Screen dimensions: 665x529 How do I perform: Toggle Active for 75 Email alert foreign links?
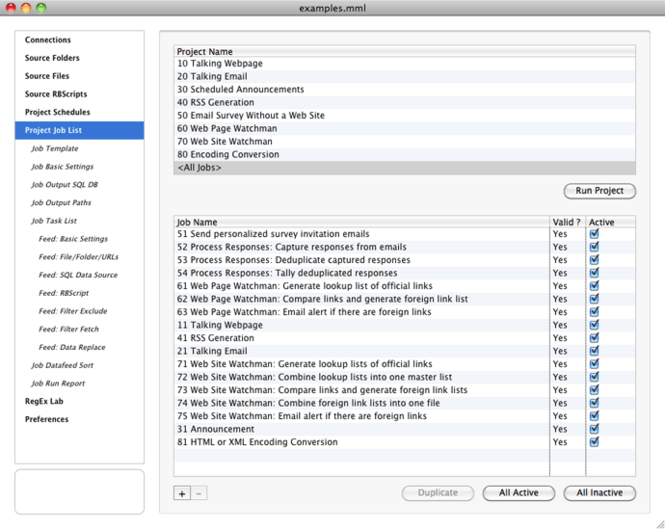tap(594, 416)
